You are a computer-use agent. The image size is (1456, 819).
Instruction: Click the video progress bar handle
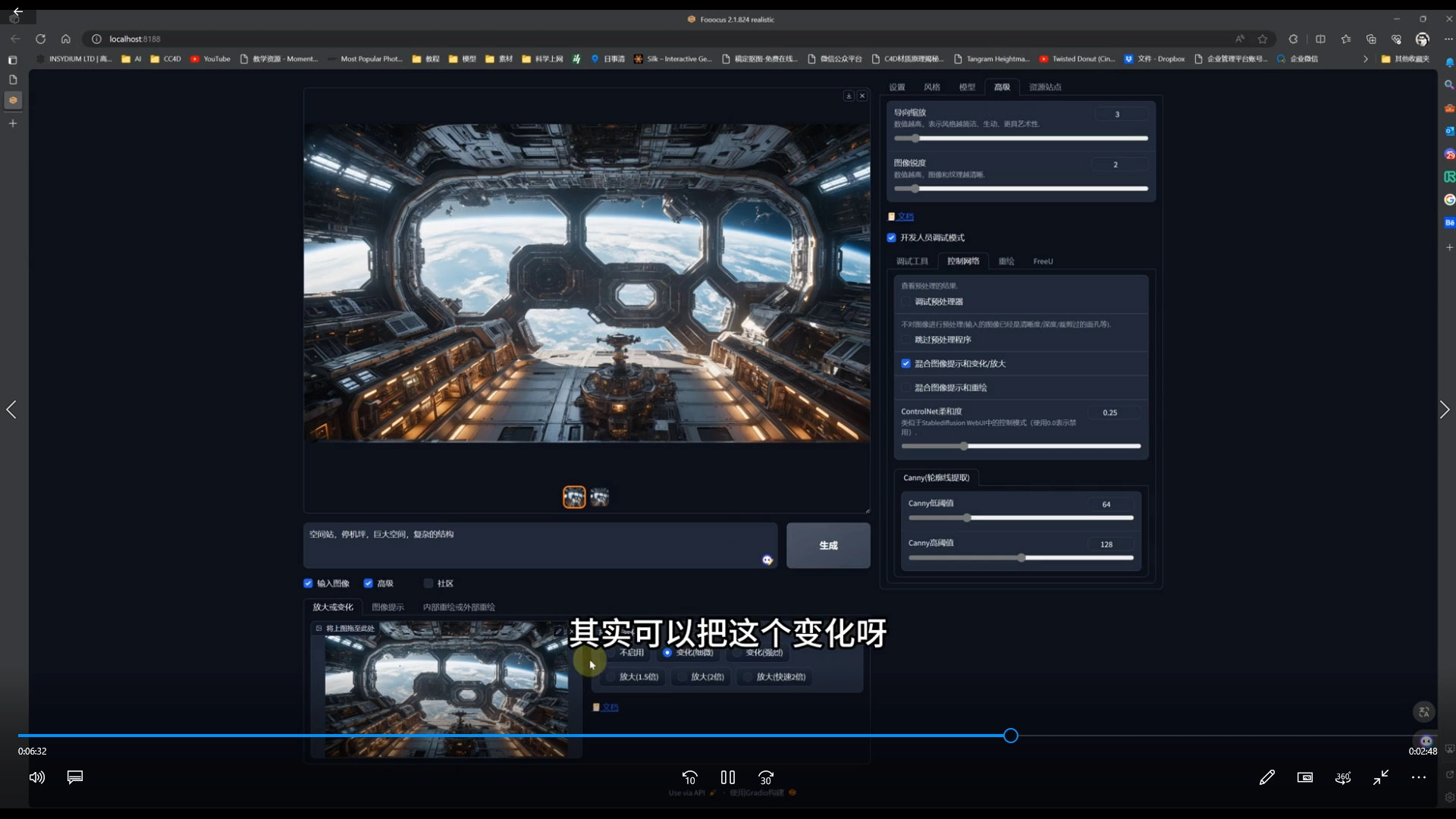(x=1011, y=736)
